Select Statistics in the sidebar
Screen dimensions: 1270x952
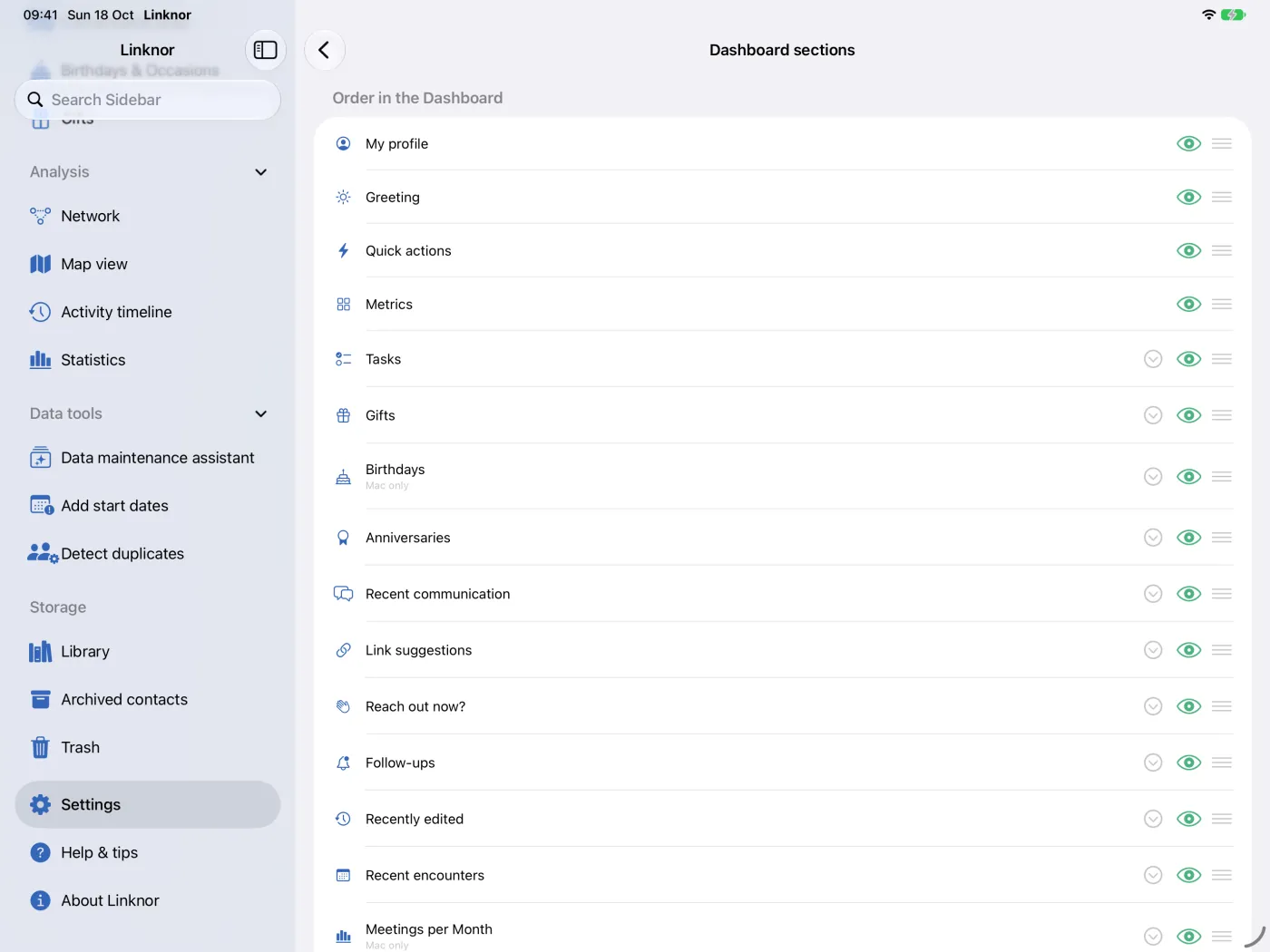click(x=148, y=360)
